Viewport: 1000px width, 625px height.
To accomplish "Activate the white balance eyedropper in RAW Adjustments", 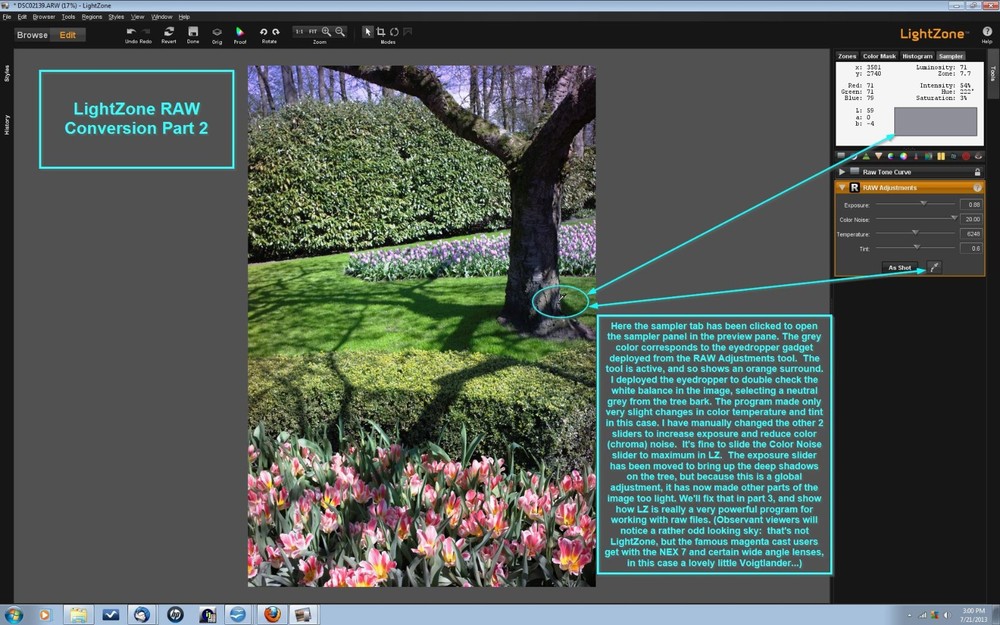I will click(934, 267).
